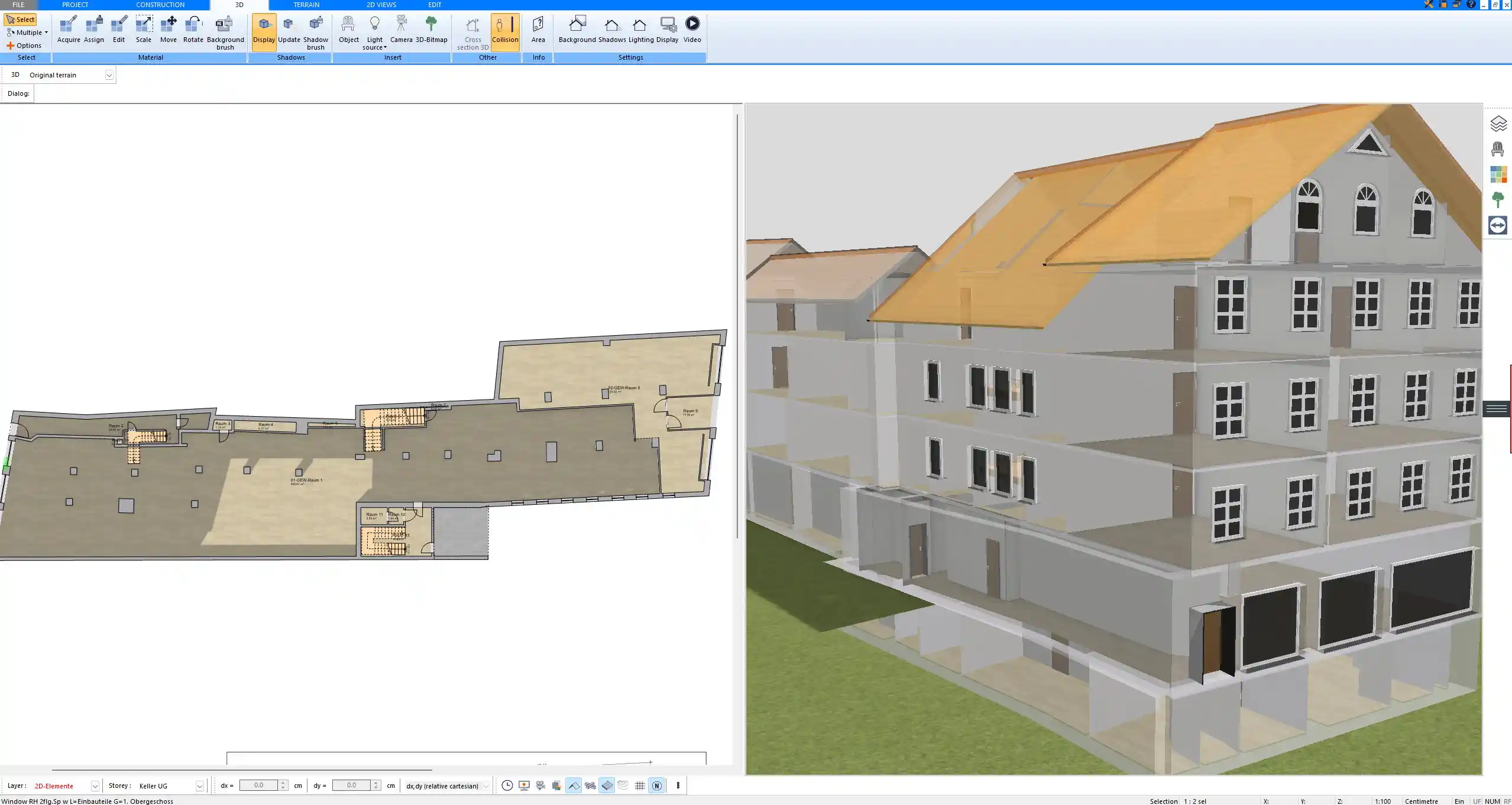Click the dy input field
Screen dimensions: 1512x805
coord(352,785)
